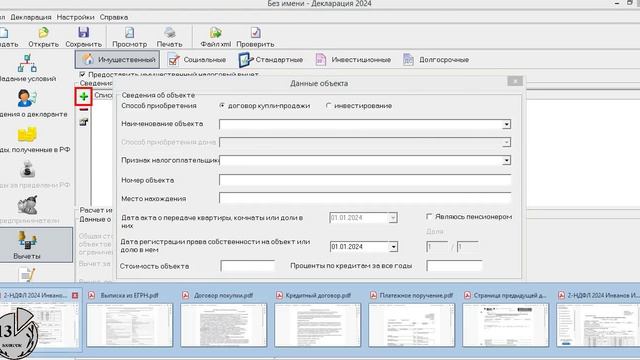
Task: Select инвестирование radio button
Action: coord(329,106)
